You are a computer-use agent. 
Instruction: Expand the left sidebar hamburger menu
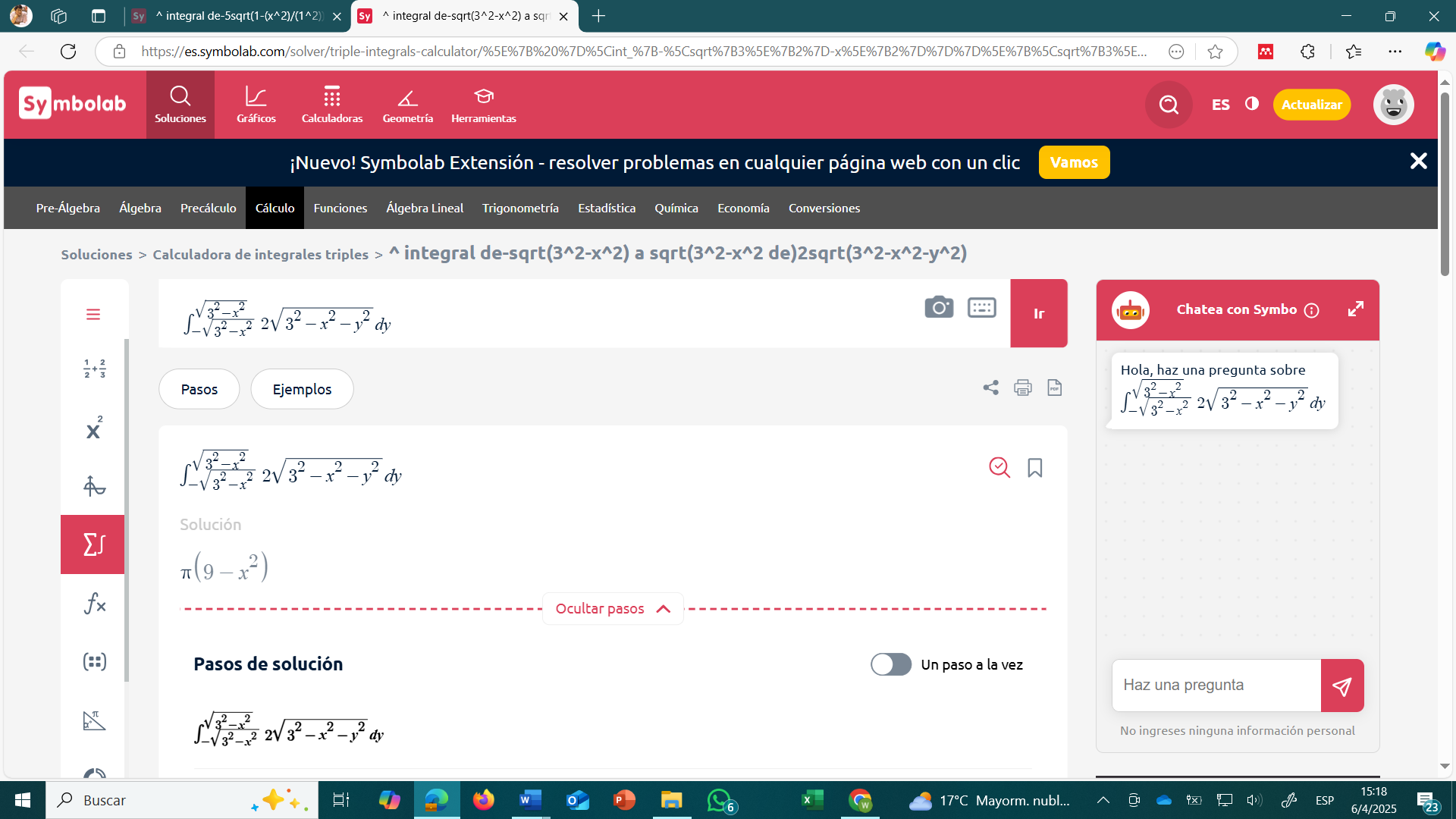point(93,314)
